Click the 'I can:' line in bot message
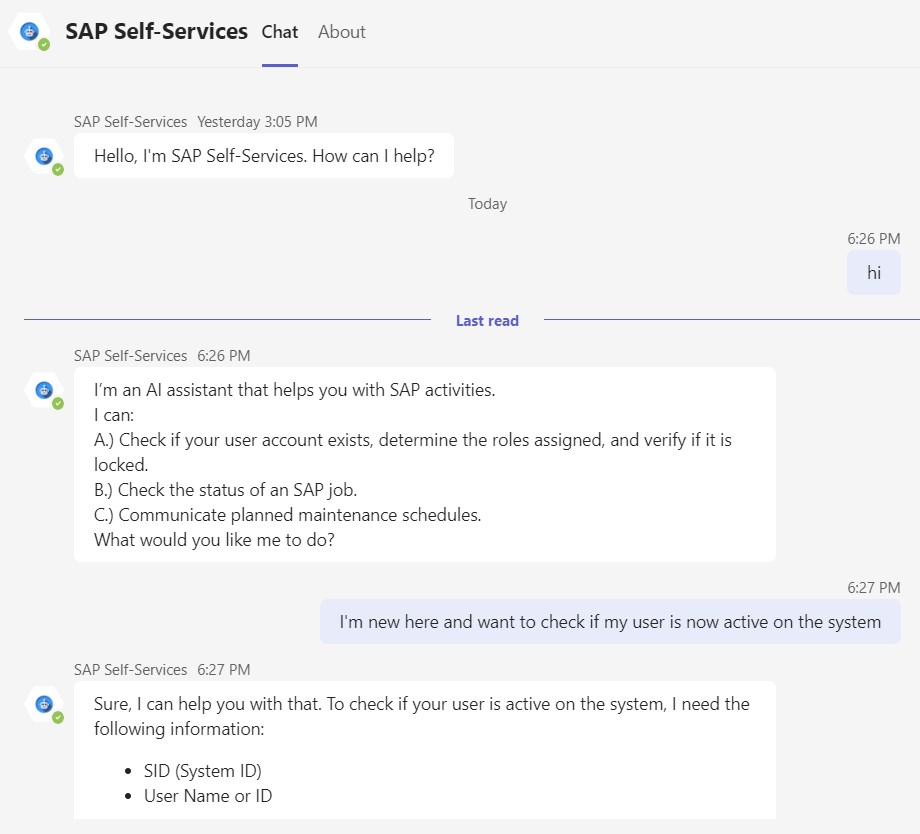Screen dimensions: 920x834 coord(114,415)
